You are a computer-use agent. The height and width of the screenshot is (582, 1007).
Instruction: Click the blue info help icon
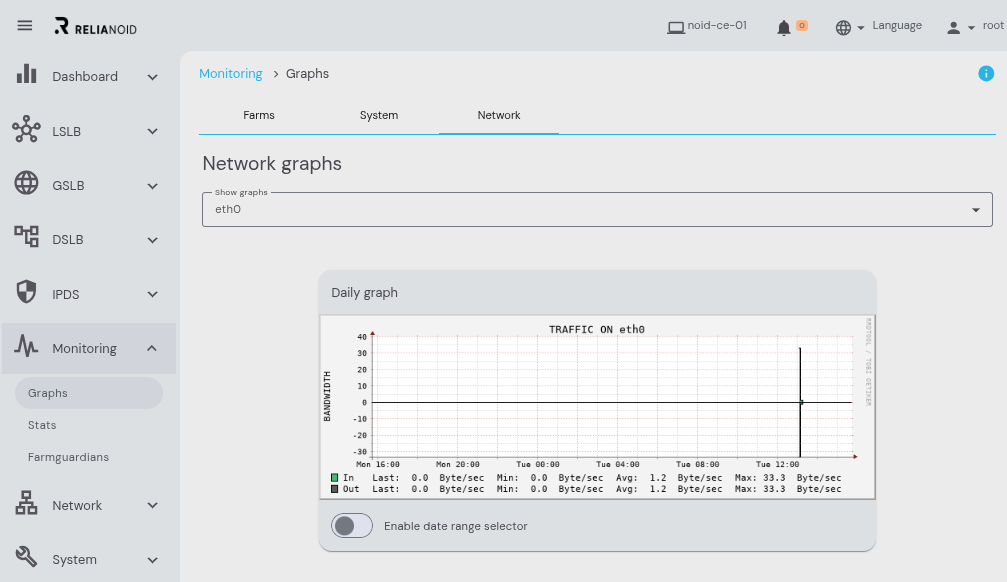986,74
